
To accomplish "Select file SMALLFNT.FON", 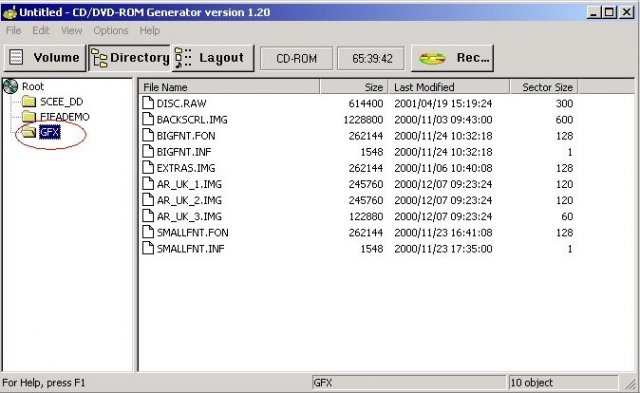I will 193,233.
